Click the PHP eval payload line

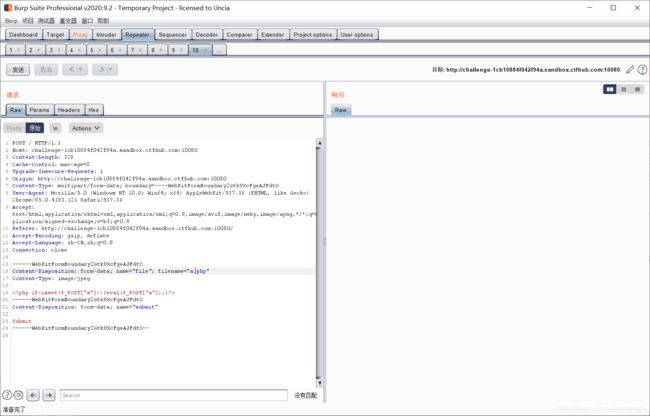pyautogui.click(x=94, y=293)
